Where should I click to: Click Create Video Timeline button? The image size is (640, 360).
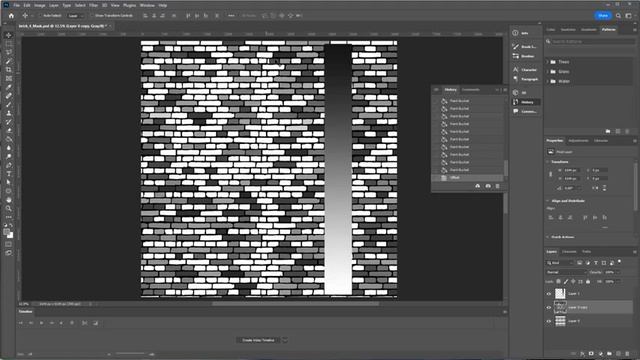(x=258, y=340)
